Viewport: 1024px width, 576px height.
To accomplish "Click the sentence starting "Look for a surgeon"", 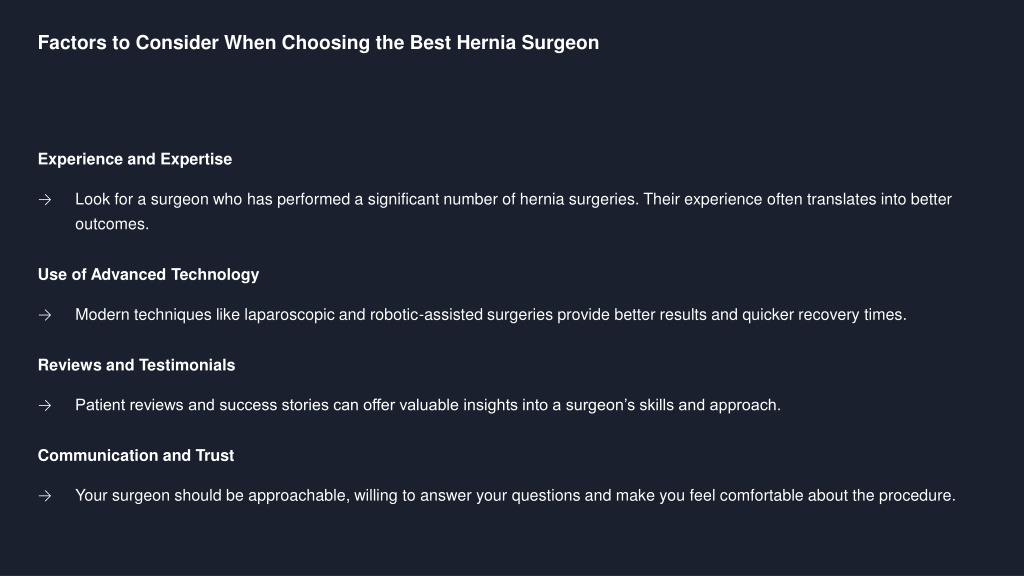I will point(513,212).
